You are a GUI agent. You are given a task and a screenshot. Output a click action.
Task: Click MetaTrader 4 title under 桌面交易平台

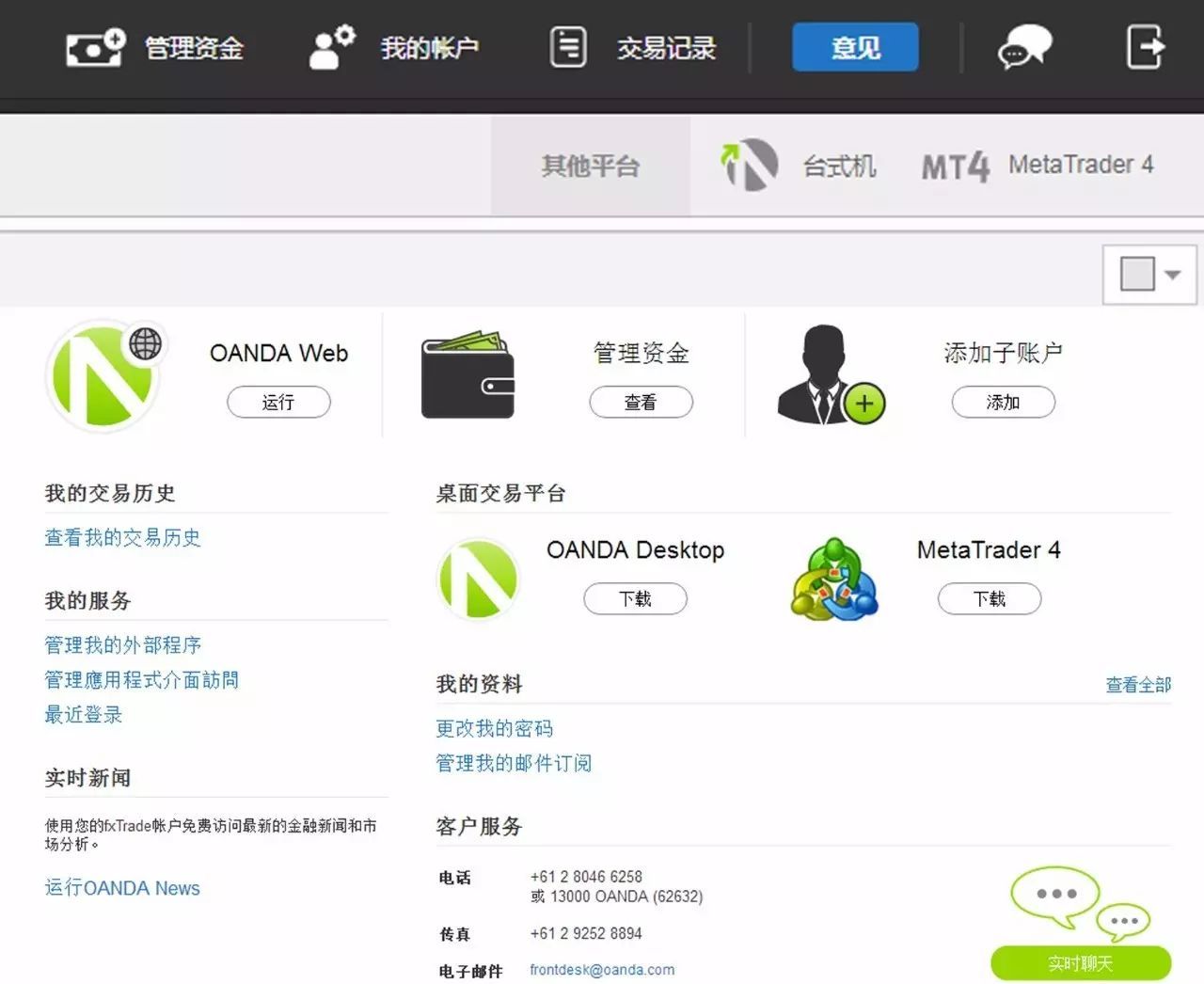pyautogui.click(x=989, y=550)
